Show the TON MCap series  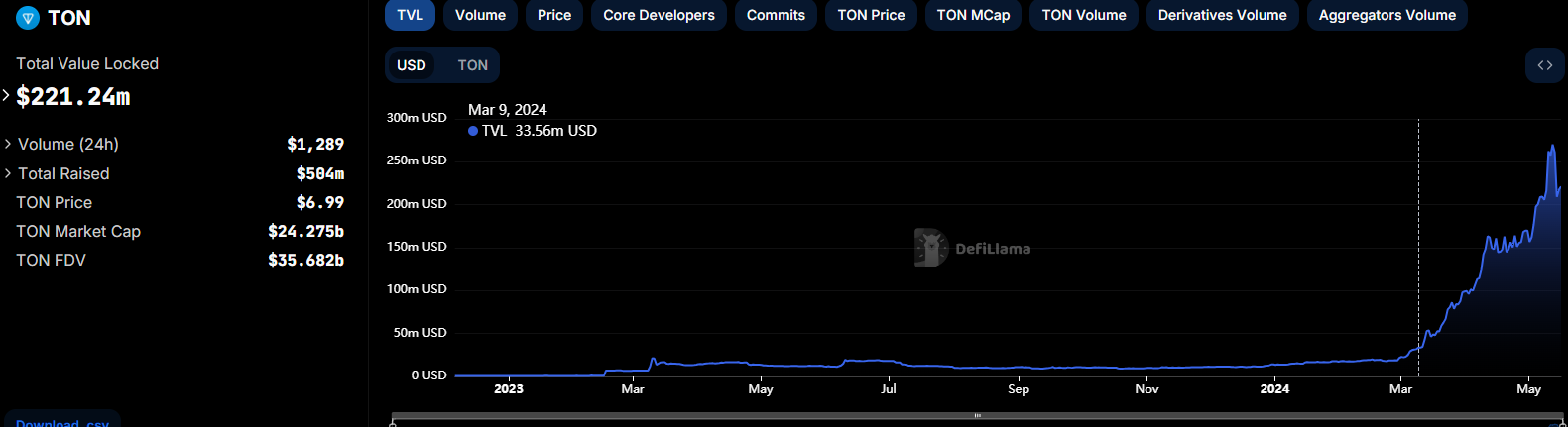click(x=973, y=15)
